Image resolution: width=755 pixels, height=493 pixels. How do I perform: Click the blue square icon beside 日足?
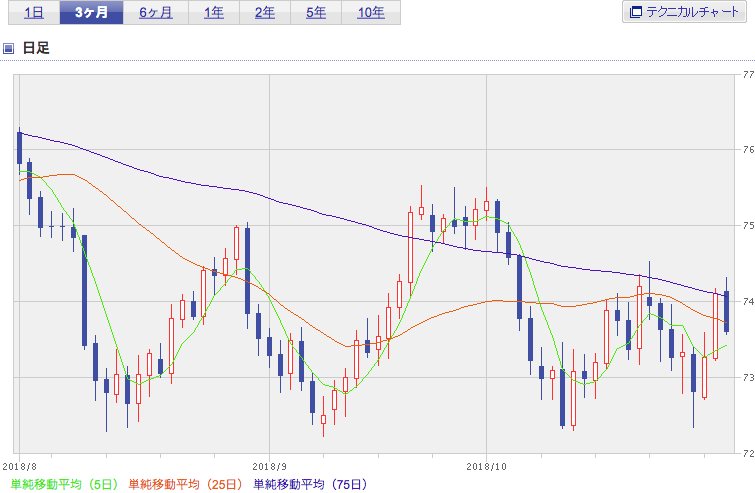(x=8, y=48)
